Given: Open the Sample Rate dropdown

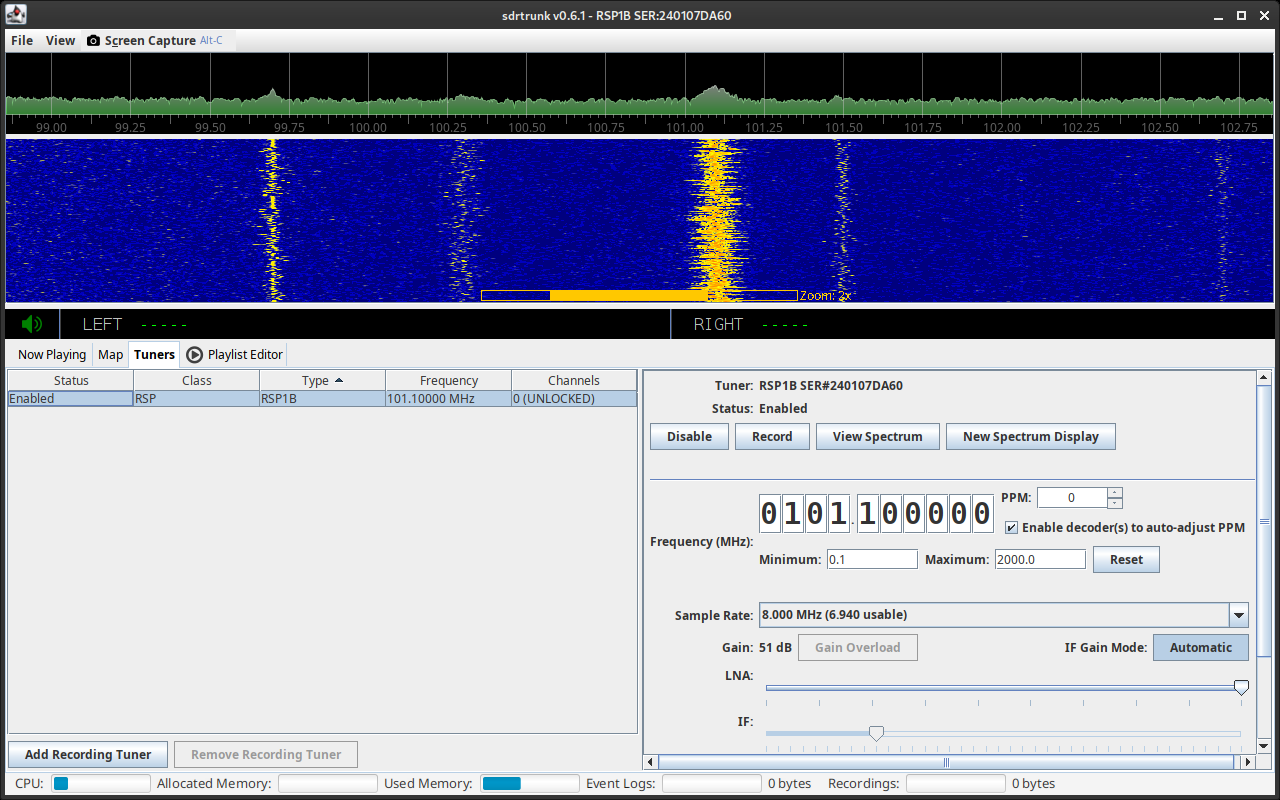Looking at the screenshot, I should pos(1239,615).
